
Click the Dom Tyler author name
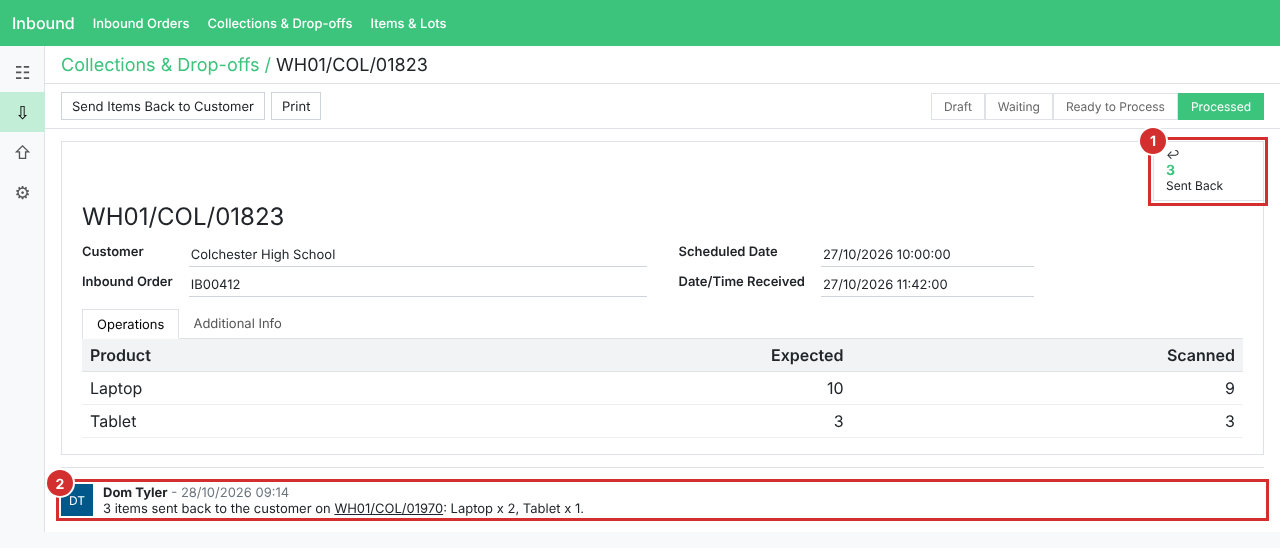point(135,492)
